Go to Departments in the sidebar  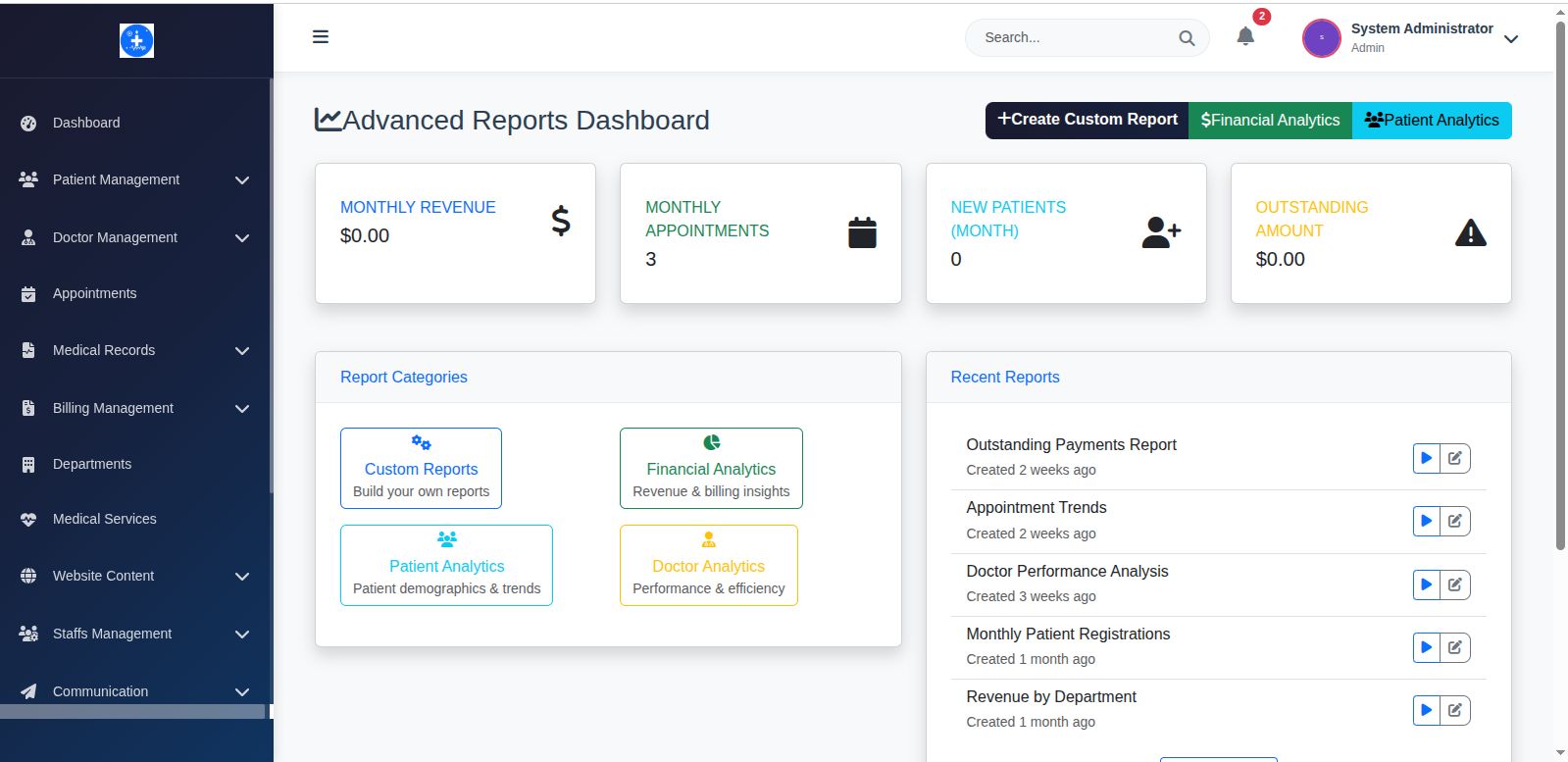pyautogui.click(x=91, y=464)
